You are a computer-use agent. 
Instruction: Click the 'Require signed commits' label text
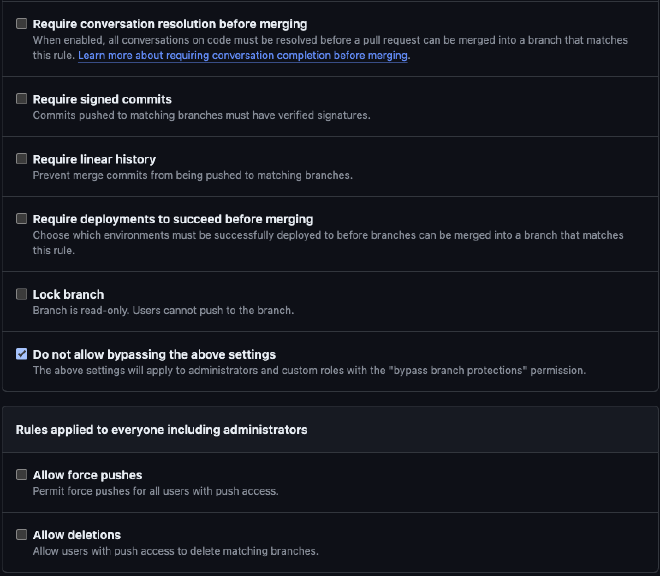click(x=102, y=99)
